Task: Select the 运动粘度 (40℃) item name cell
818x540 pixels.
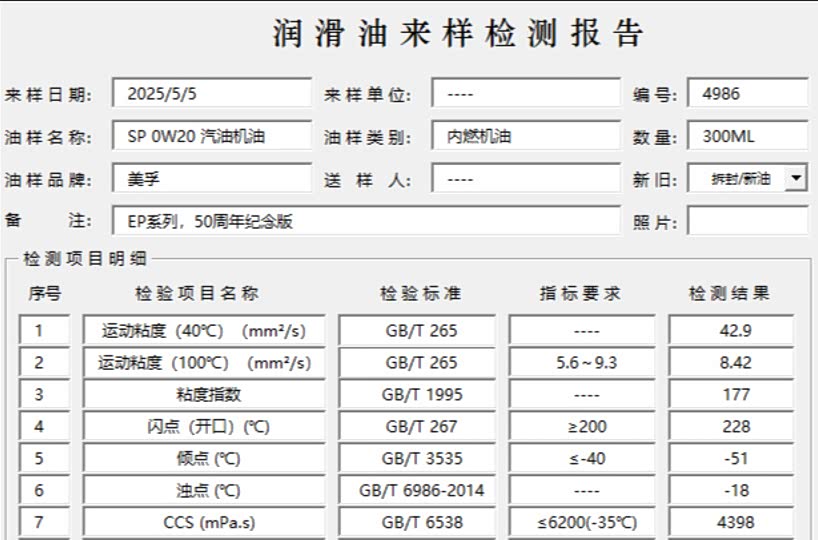Action: coord(204,331)
